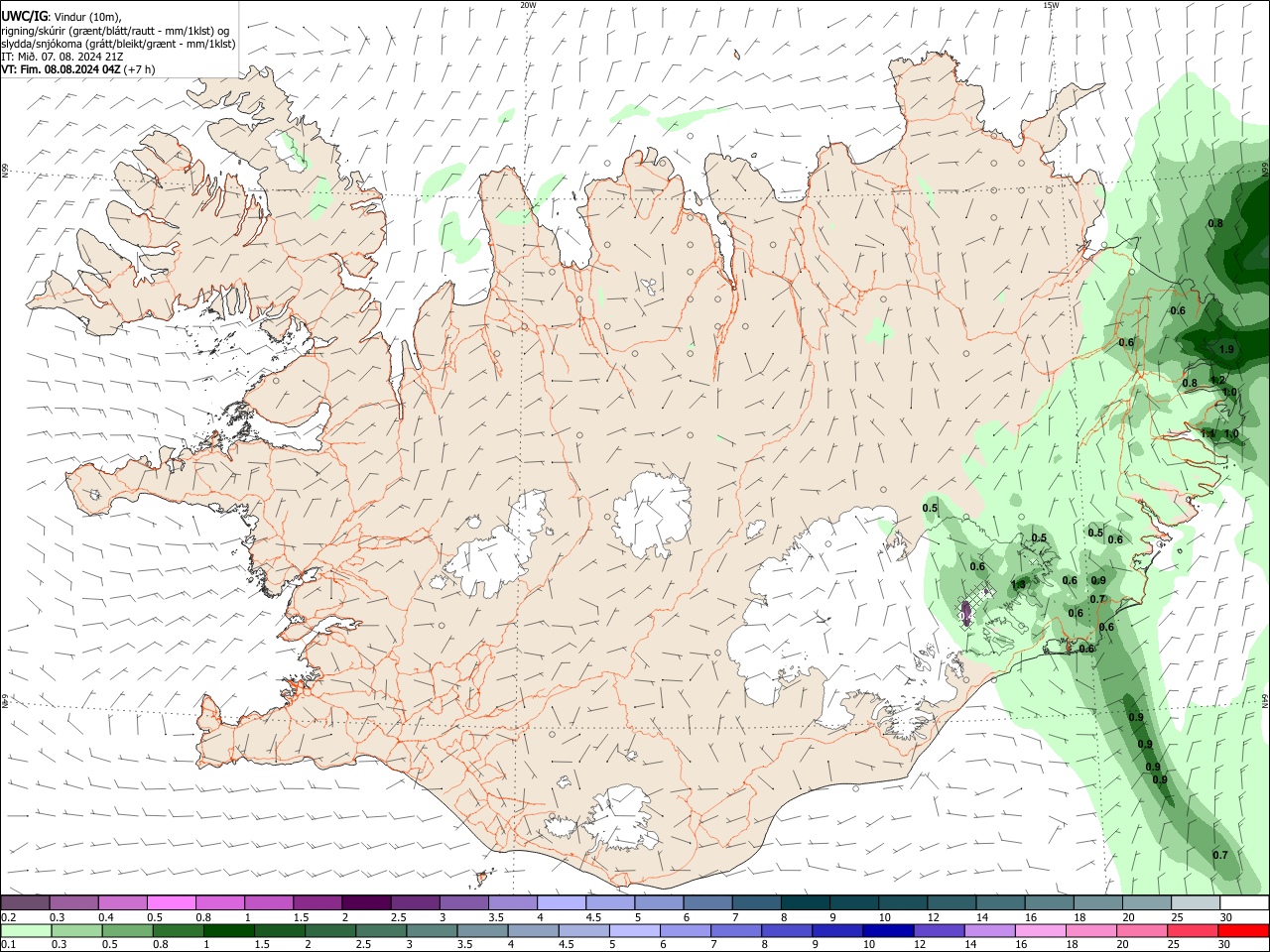The height and width of the screenshot is (952, 1270).
Task: Select the slate blue swatch at 6 in the upper legend row
Action: tap(707, 903)
